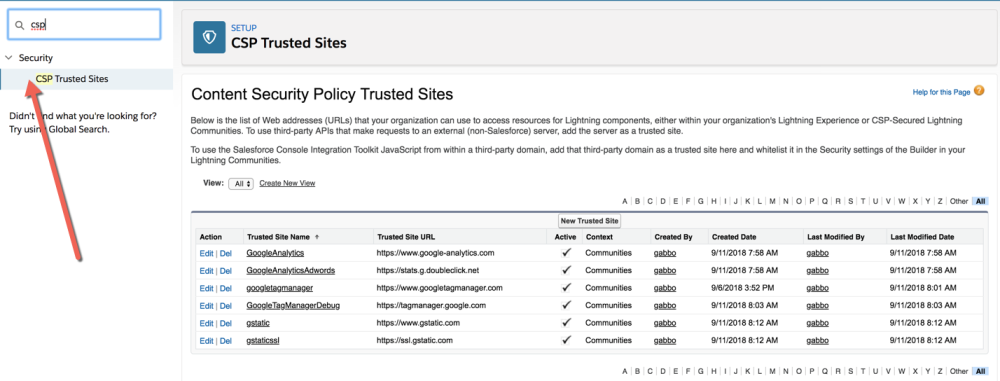Click the Active checkmark for gstaticssl row

point(566,340)
